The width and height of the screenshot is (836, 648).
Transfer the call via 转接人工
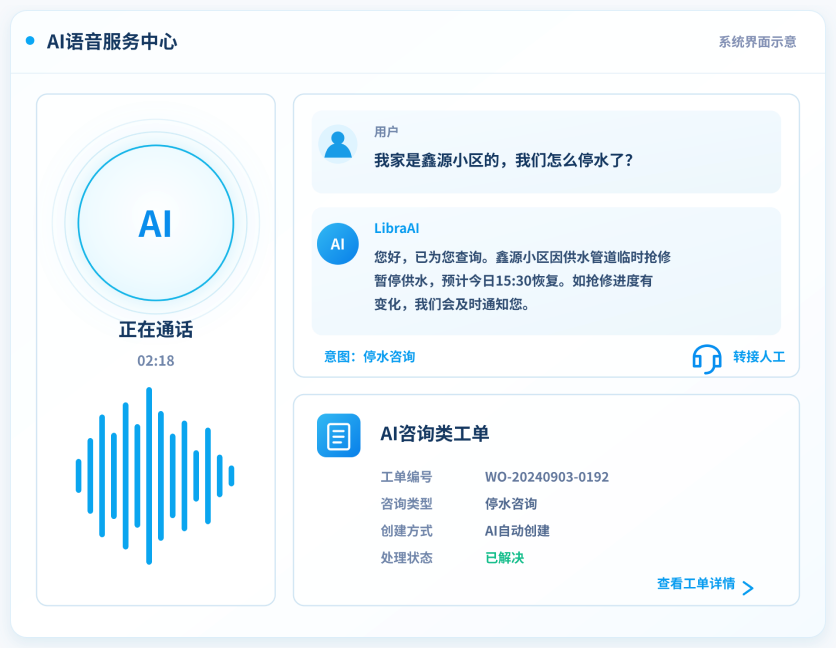[759, 357]
